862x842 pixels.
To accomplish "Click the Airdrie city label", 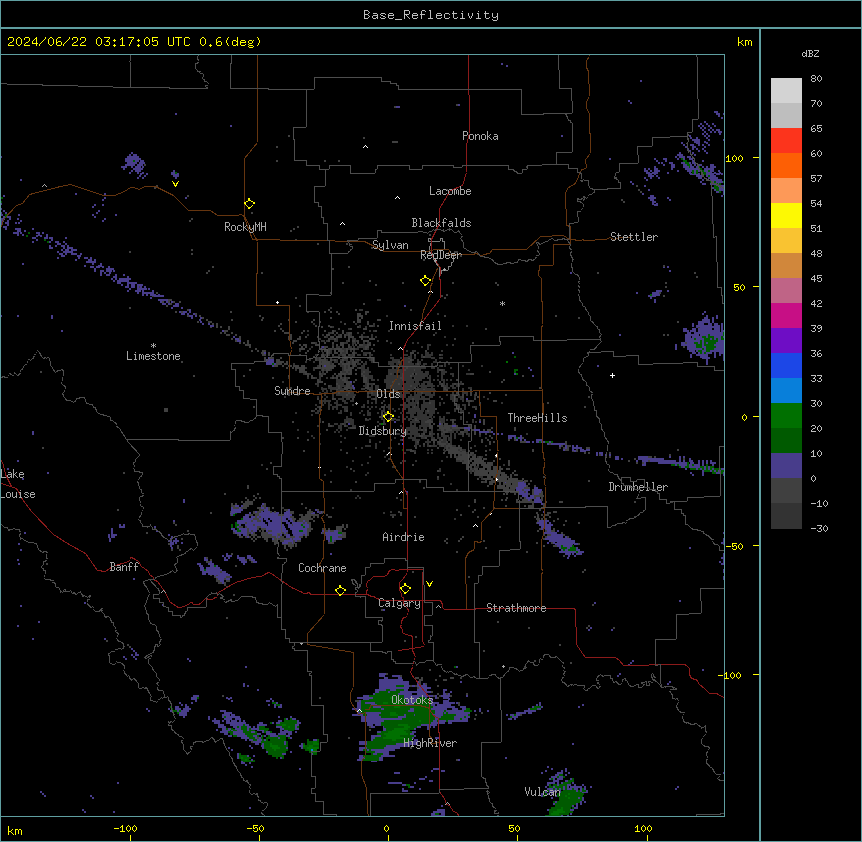I will (x=404, y=537).
